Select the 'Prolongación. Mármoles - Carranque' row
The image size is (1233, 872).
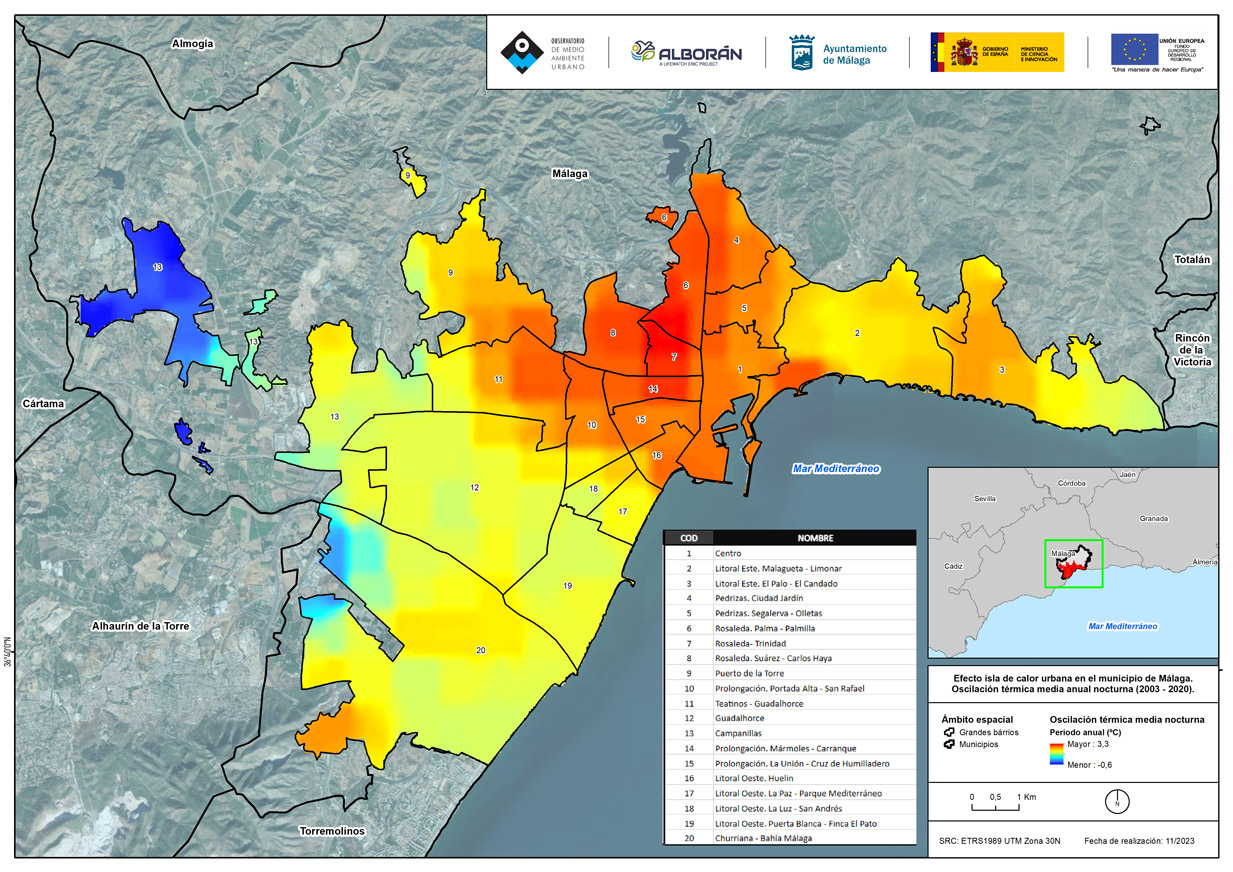790,748
